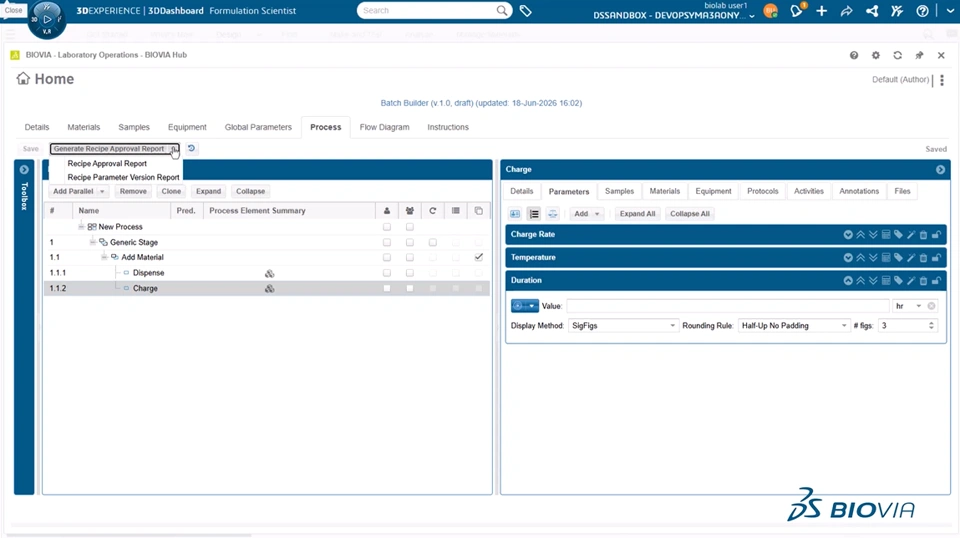Open calculator icon on Charge Rate
The image size is (960, 538).
[886, 234]
